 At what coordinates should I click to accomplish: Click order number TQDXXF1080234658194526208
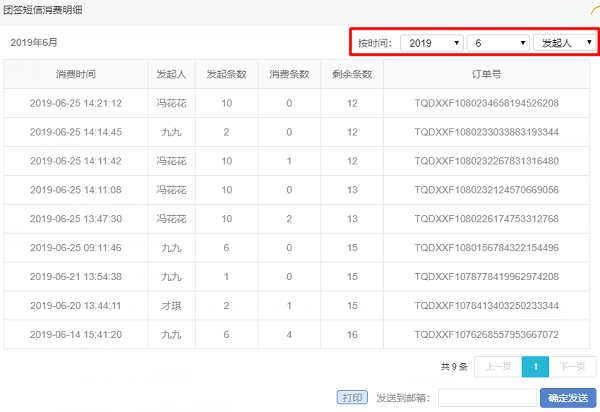[x=486, y=103]
